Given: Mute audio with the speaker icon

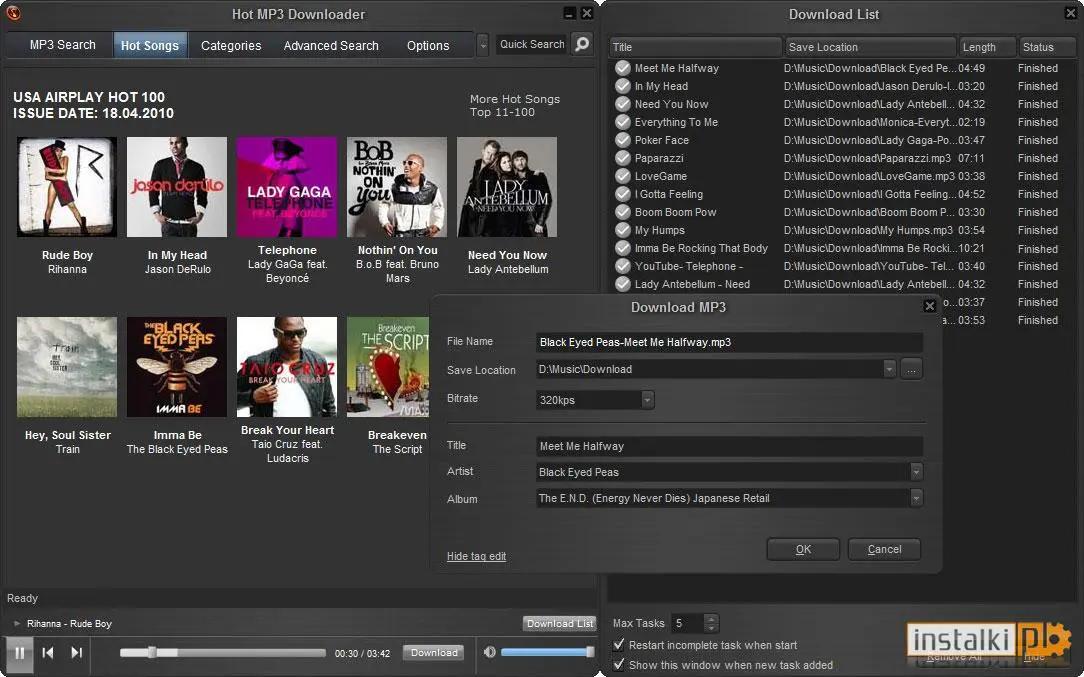Looking at the screenshot, I should tap(489, 652).
